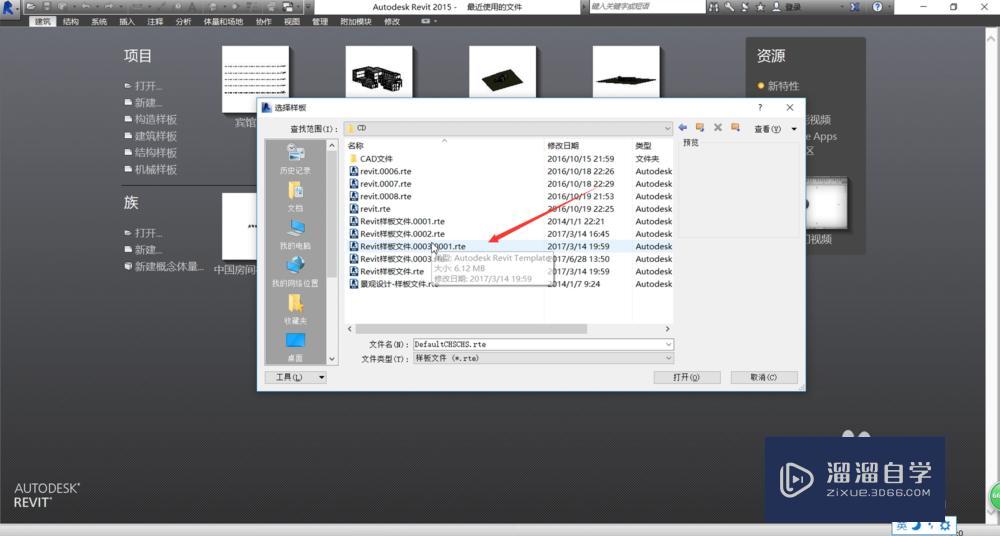Open the 3D building recent project thumbnail
The height and width of the screenshot is (536, 1000).
pos(378,71)
